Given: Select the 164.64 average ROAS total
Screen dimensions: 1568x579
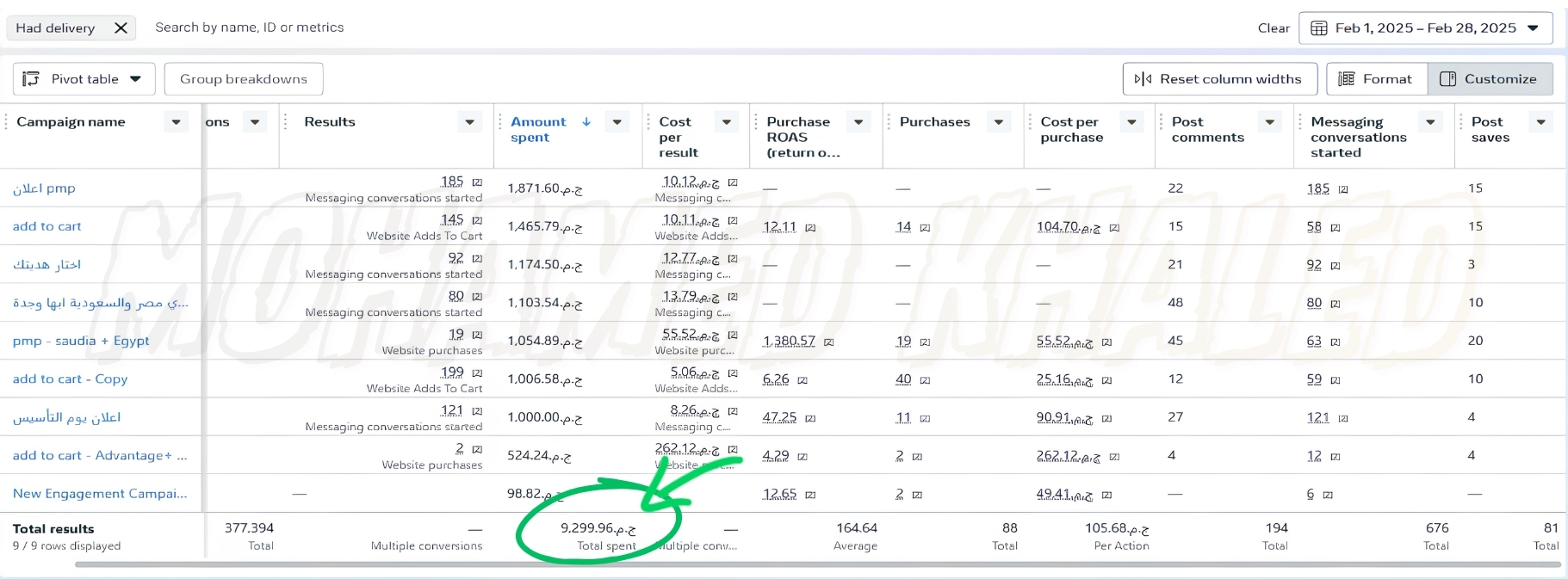Looking at the screenshot, I should pos(857,528).
